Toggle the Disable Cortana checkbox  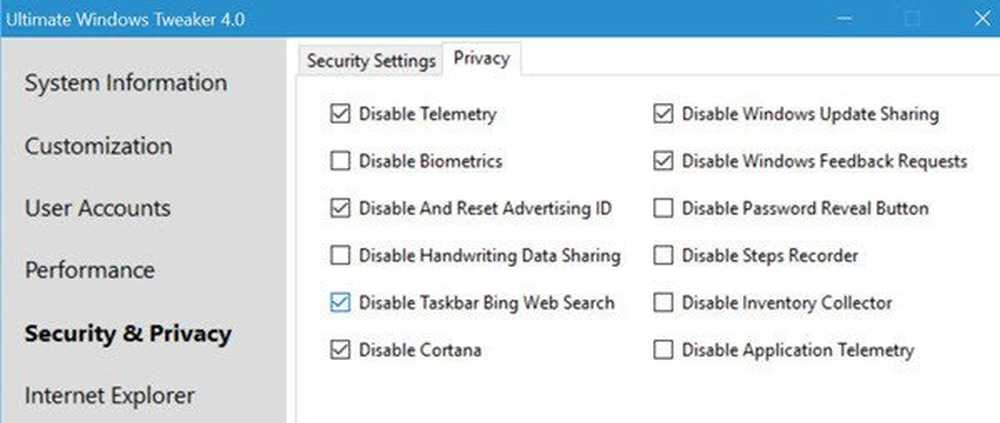coord(340,350)
